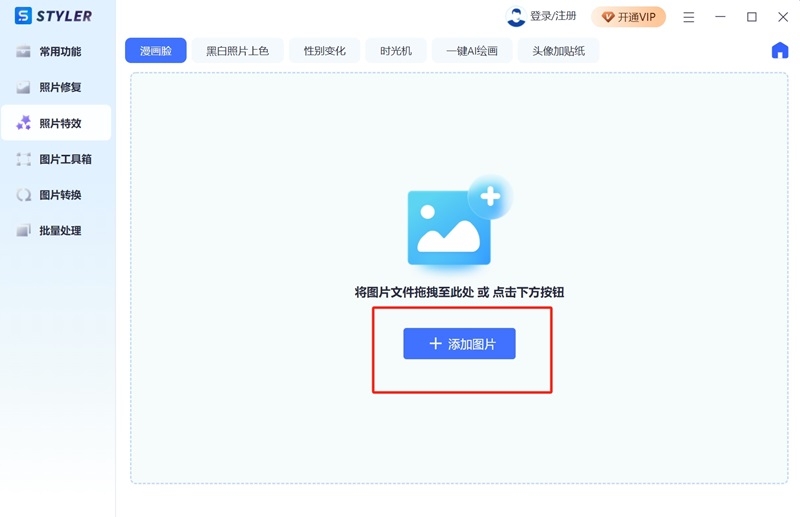Open the hamburger menu icon
Image resolution: width=800 pixels, height=517 pixels.
tap(689, 17)
